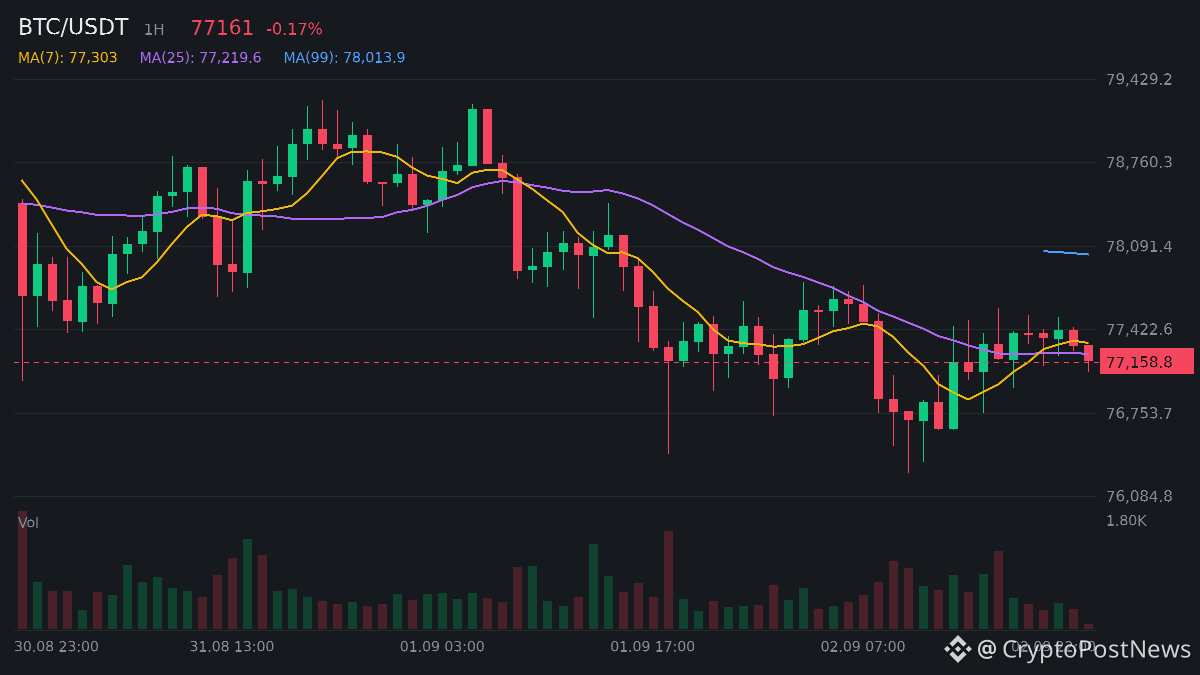Click the 78,760.3 price axis label
Image resolution: width=1200 pixels, height=675 pixels.
pyautogui.click(x=1139, y=162)
